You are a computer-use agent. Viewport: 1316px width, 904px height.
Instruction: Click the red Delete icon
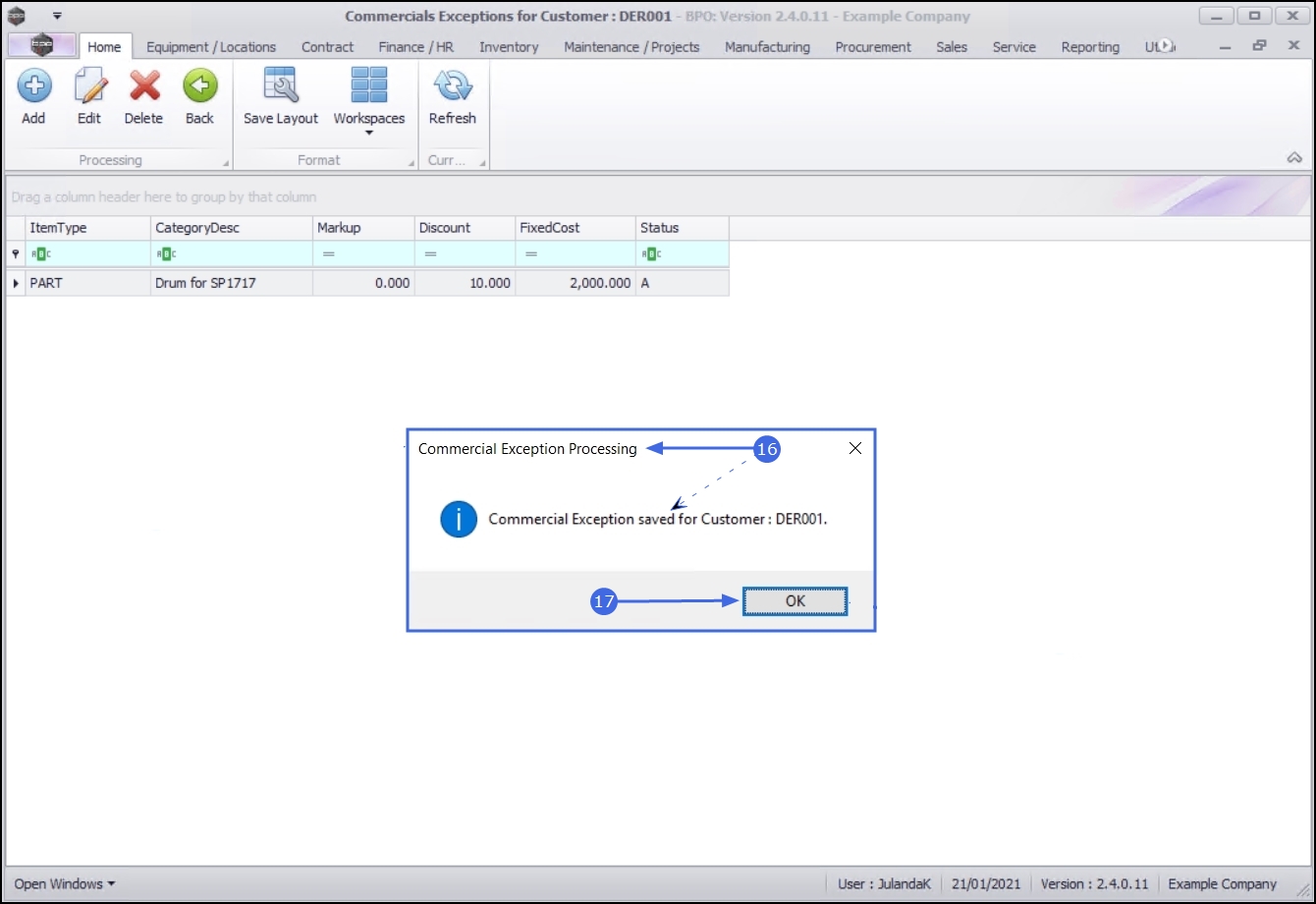(144, 86)
